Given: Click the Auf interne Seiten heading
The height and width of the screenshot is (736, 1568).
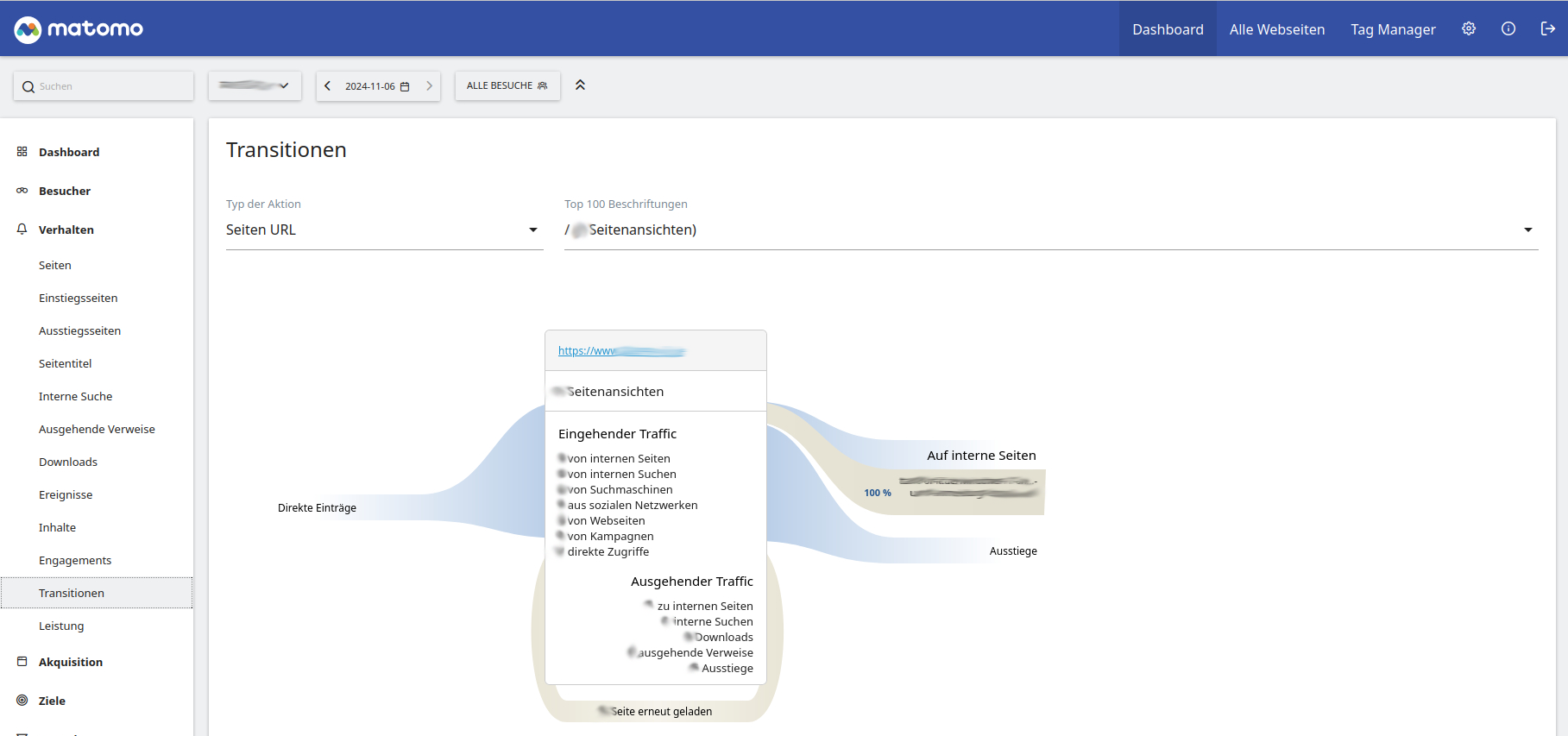Looking at the screenshot, I should pos(981,456).
